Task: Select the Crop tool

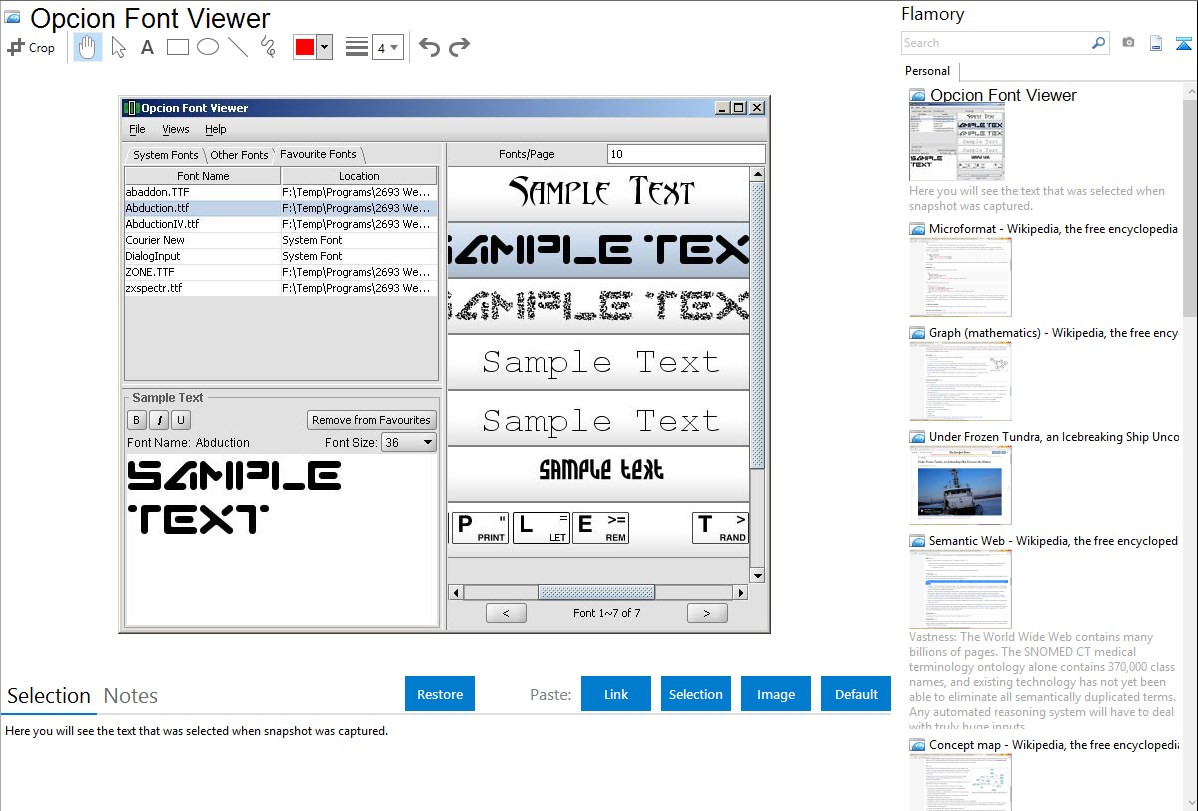Action: tap(31, 47)
